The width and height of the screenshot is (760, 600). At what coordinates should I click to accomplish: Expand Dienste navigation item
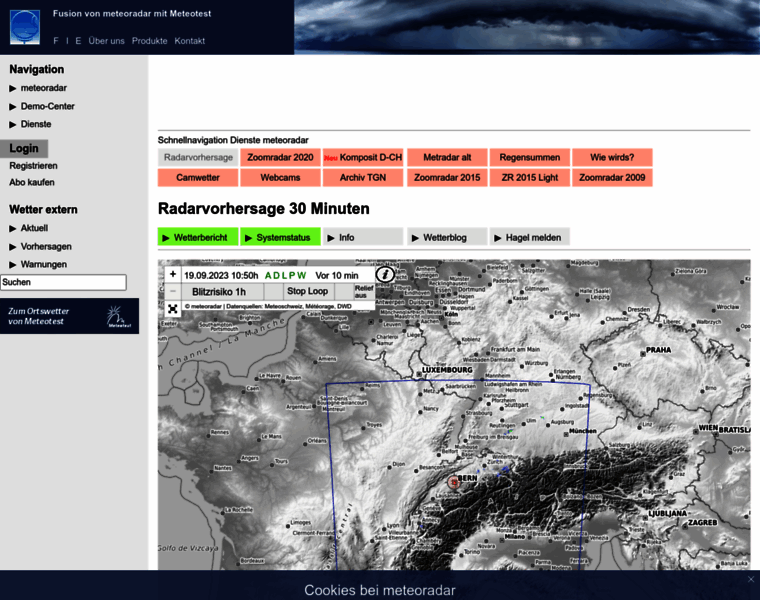coord(30,124)
